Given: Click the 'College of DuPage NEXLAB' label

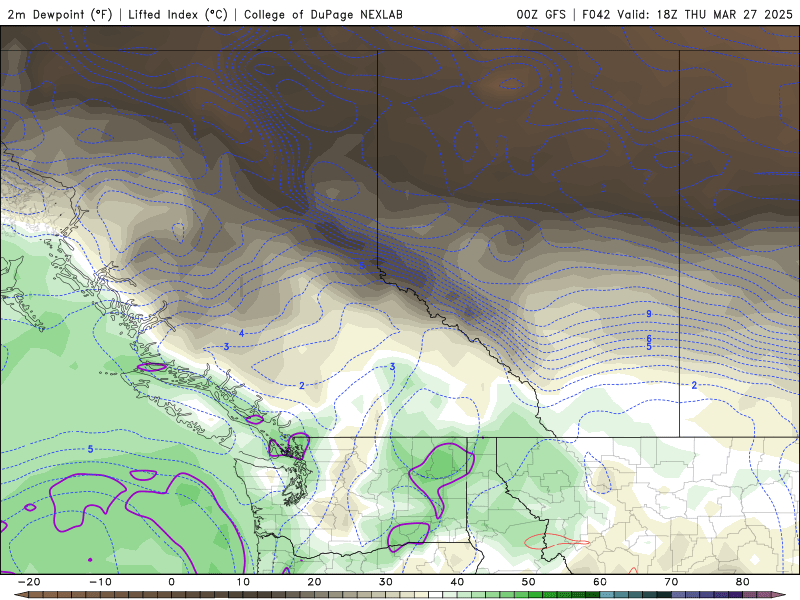Looking at the screenshot, I should coord(323,14).
